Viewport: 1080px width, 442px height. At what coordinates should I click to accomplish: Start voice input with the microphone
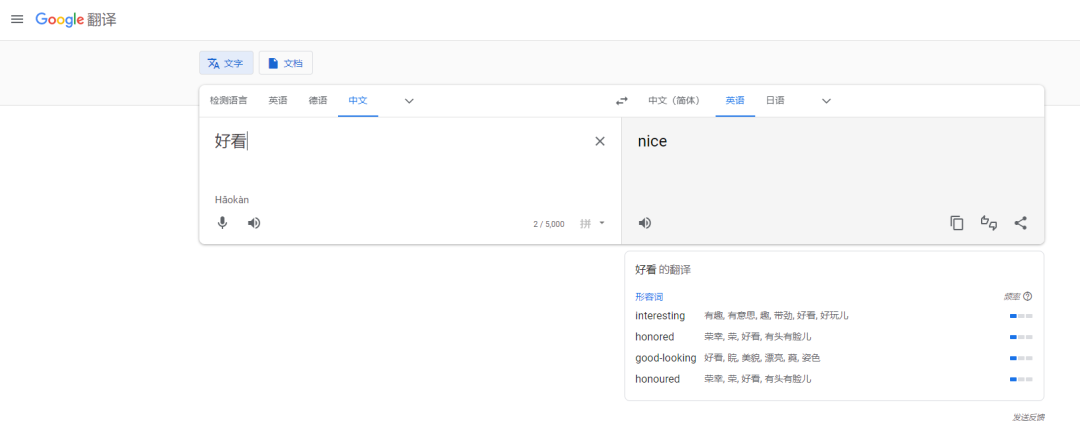pos(222,223)
